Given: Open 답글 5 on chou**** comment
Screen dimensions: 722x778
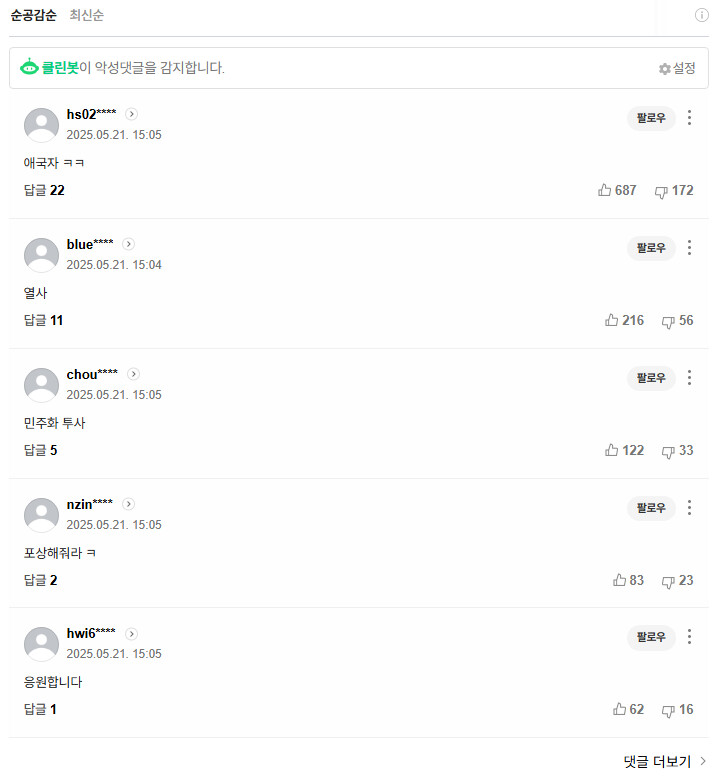Looking at the screenshot, I should tap(40, 450).
